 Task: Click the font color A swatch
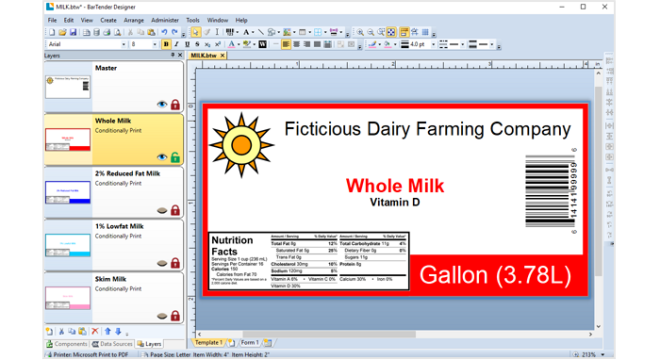click(x=232, y=44)
